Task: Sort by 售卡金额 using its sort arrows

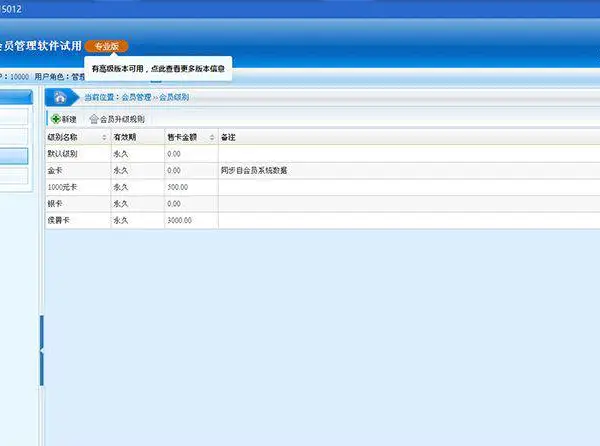Action: pyautogui.click(x=212, y=137)
